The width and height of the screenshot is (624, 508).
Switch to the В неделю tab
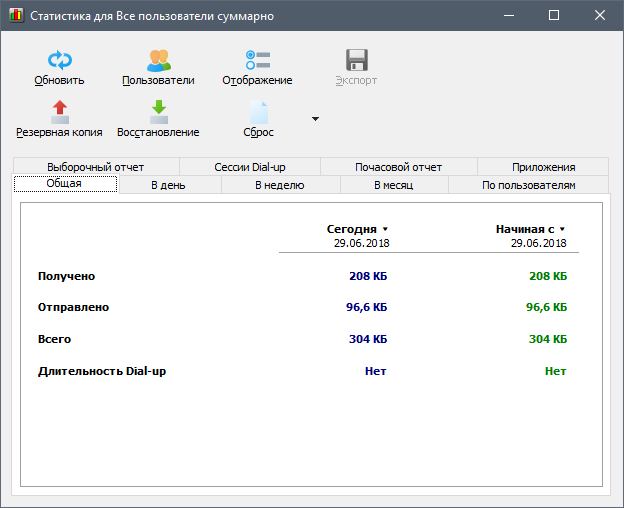pyautogui.click(x=281, y=185)
